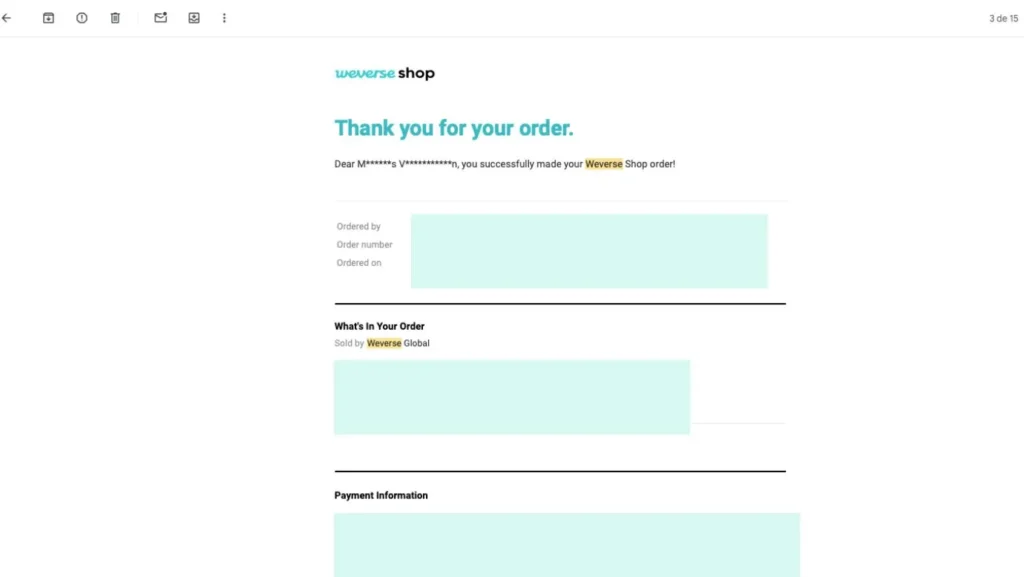Mark the email as unread
The image size is (1024, 577).
[161, 18]
